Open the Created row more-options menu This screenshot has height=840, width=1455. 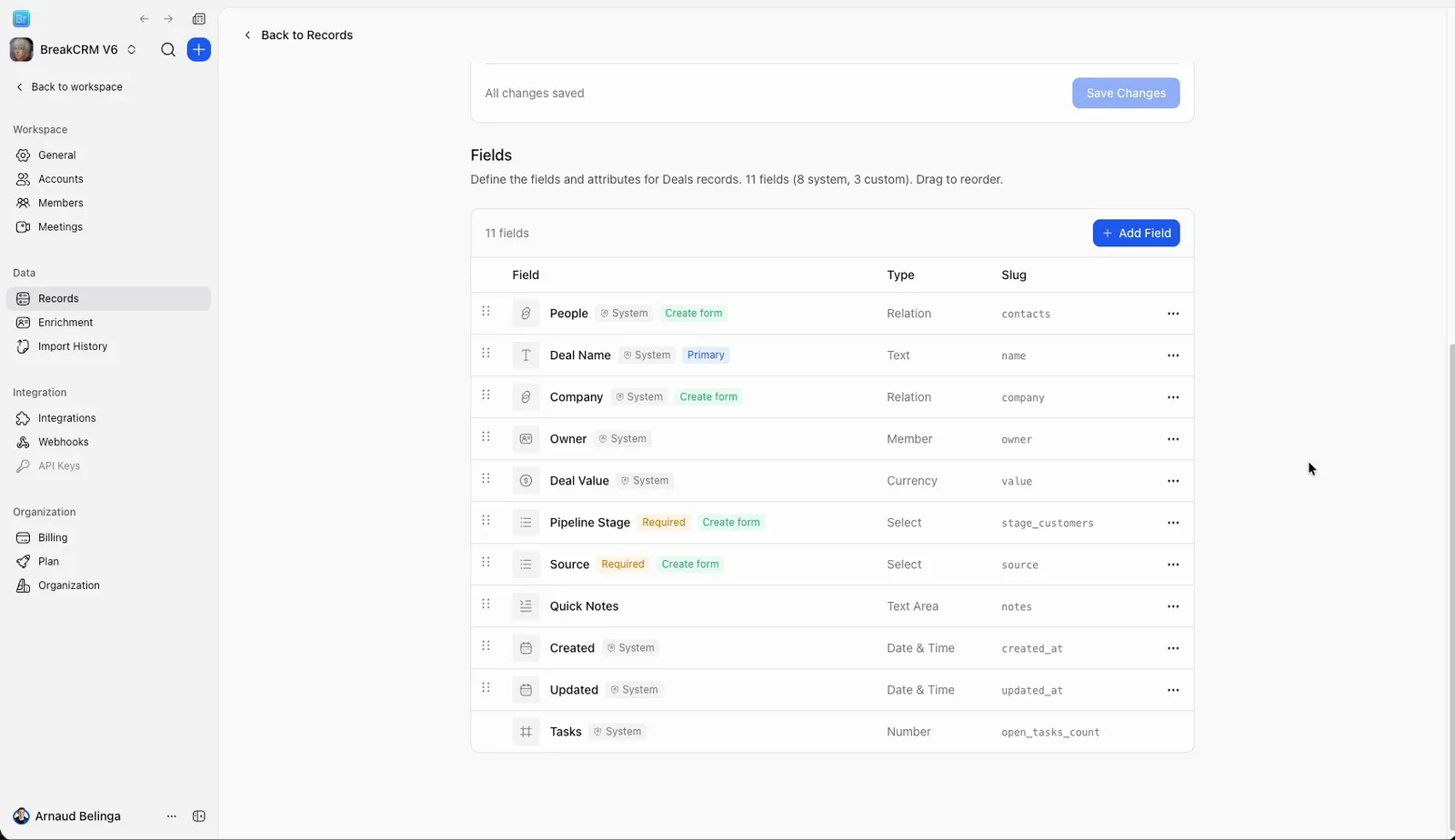point(1173,648)
